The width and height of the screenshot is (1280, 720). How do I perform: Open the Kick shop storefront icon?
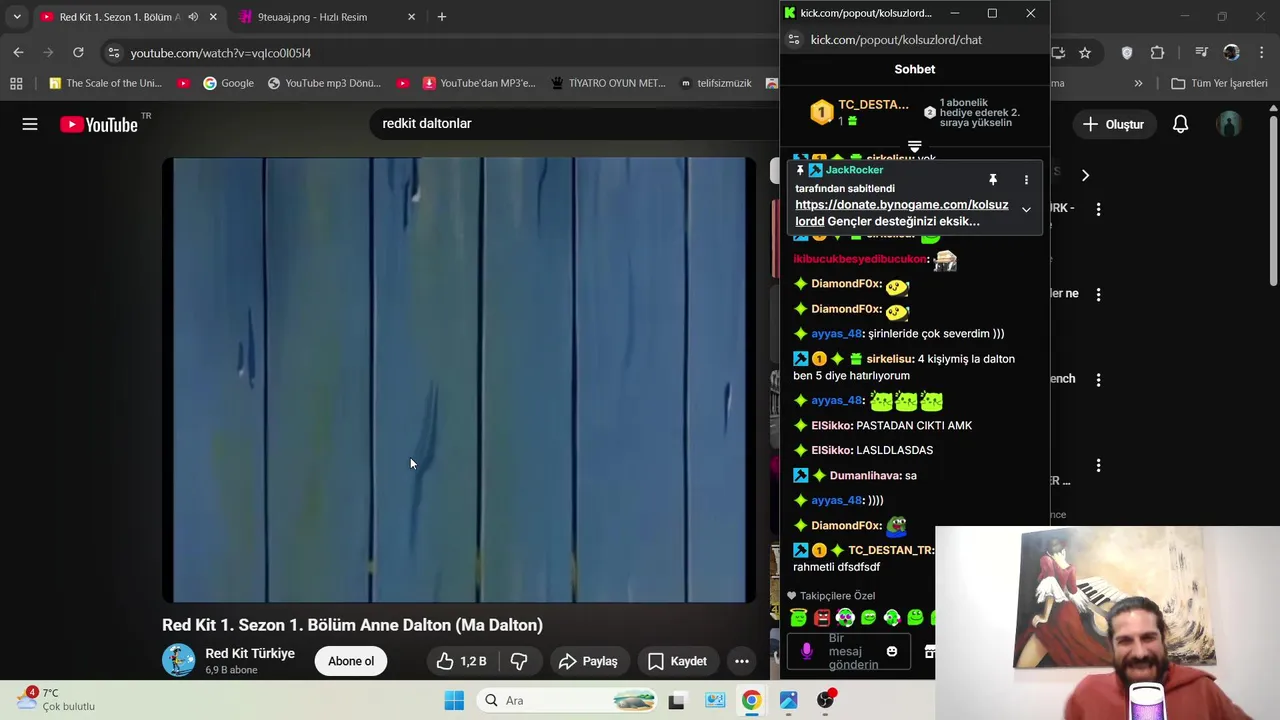(x=929, y=651)
